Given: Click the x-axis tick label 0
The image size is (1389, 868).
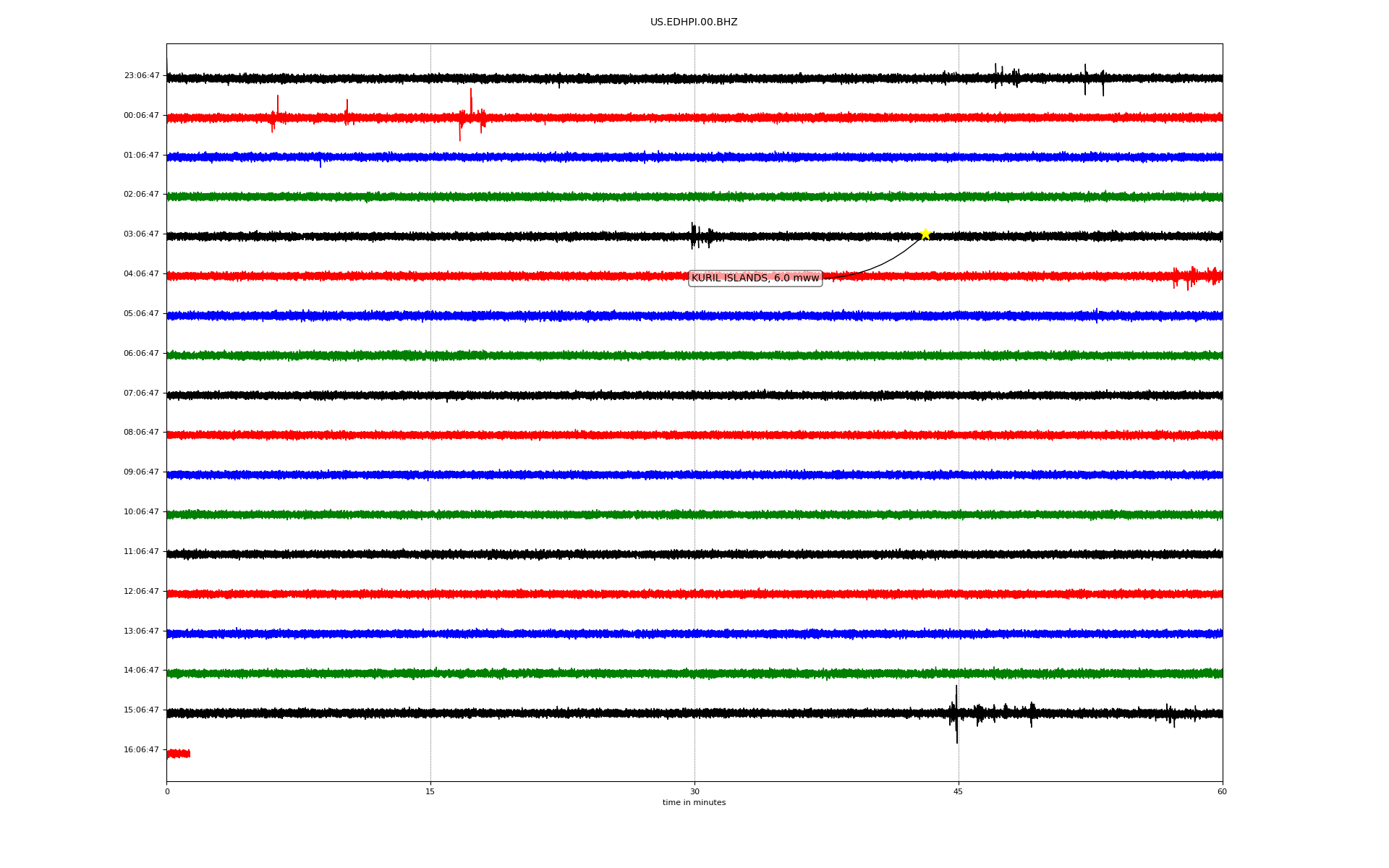Looking at the screenshot, I should tap(167, 791).
